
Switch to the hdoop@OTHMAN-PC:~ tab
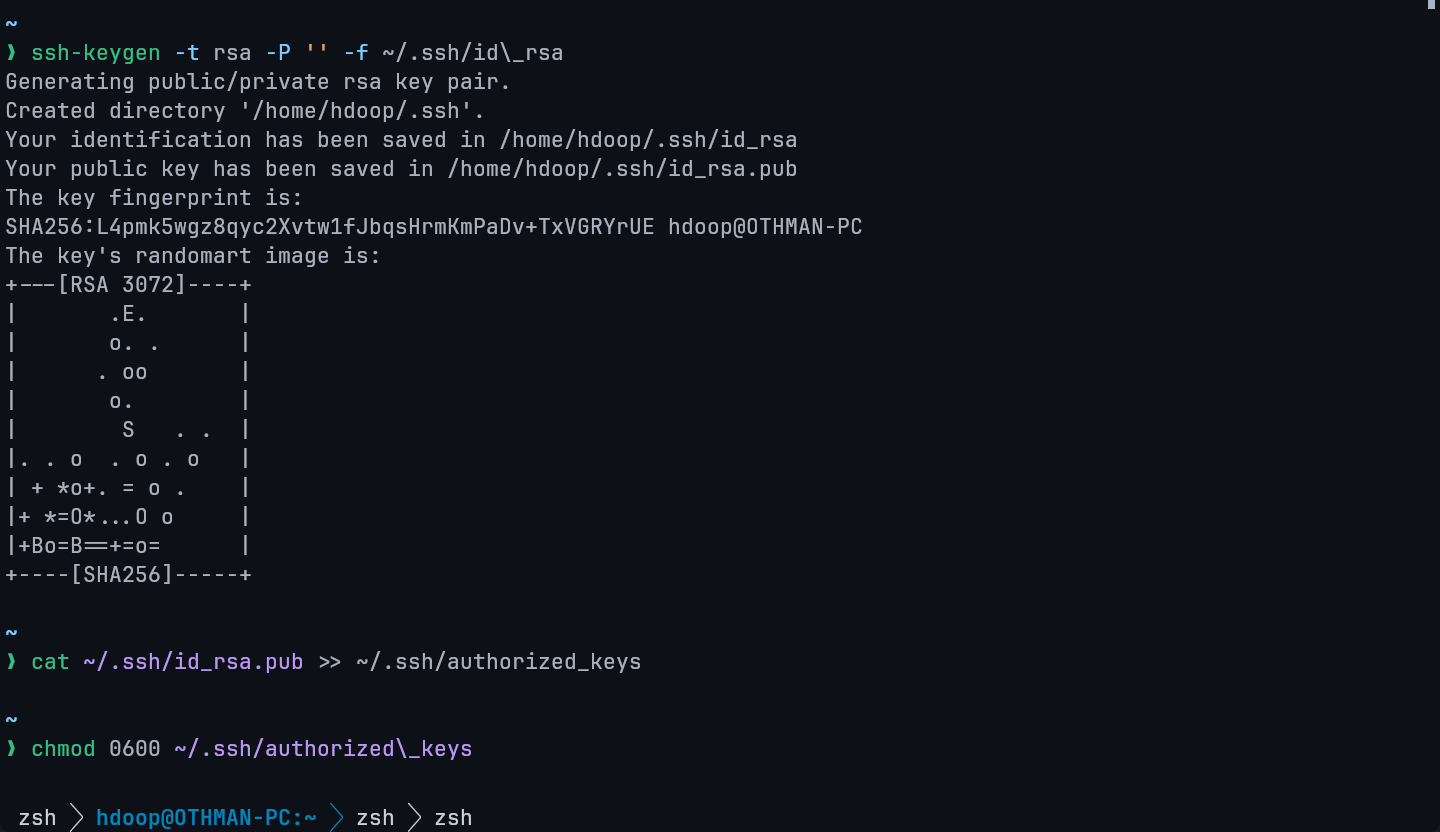[206, 817]
